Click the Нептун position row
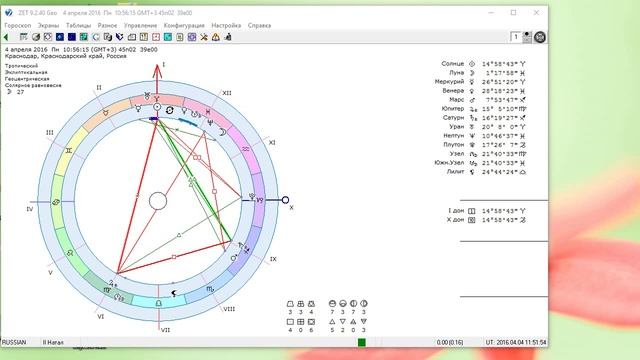Image resolution: width=640 pixels, height=360 pixels. (485, 136)
